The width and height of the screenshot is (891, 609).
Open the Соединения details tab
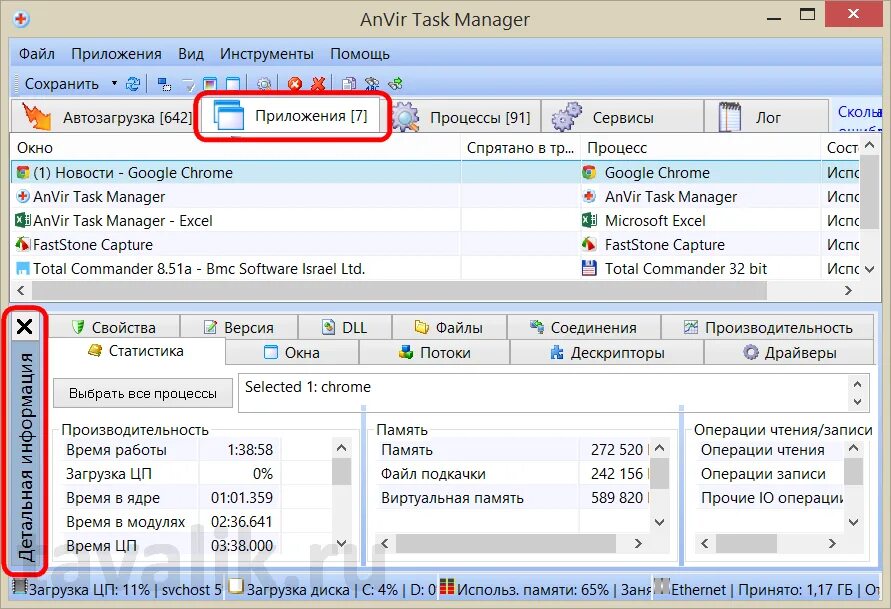(x=584, y=327)
